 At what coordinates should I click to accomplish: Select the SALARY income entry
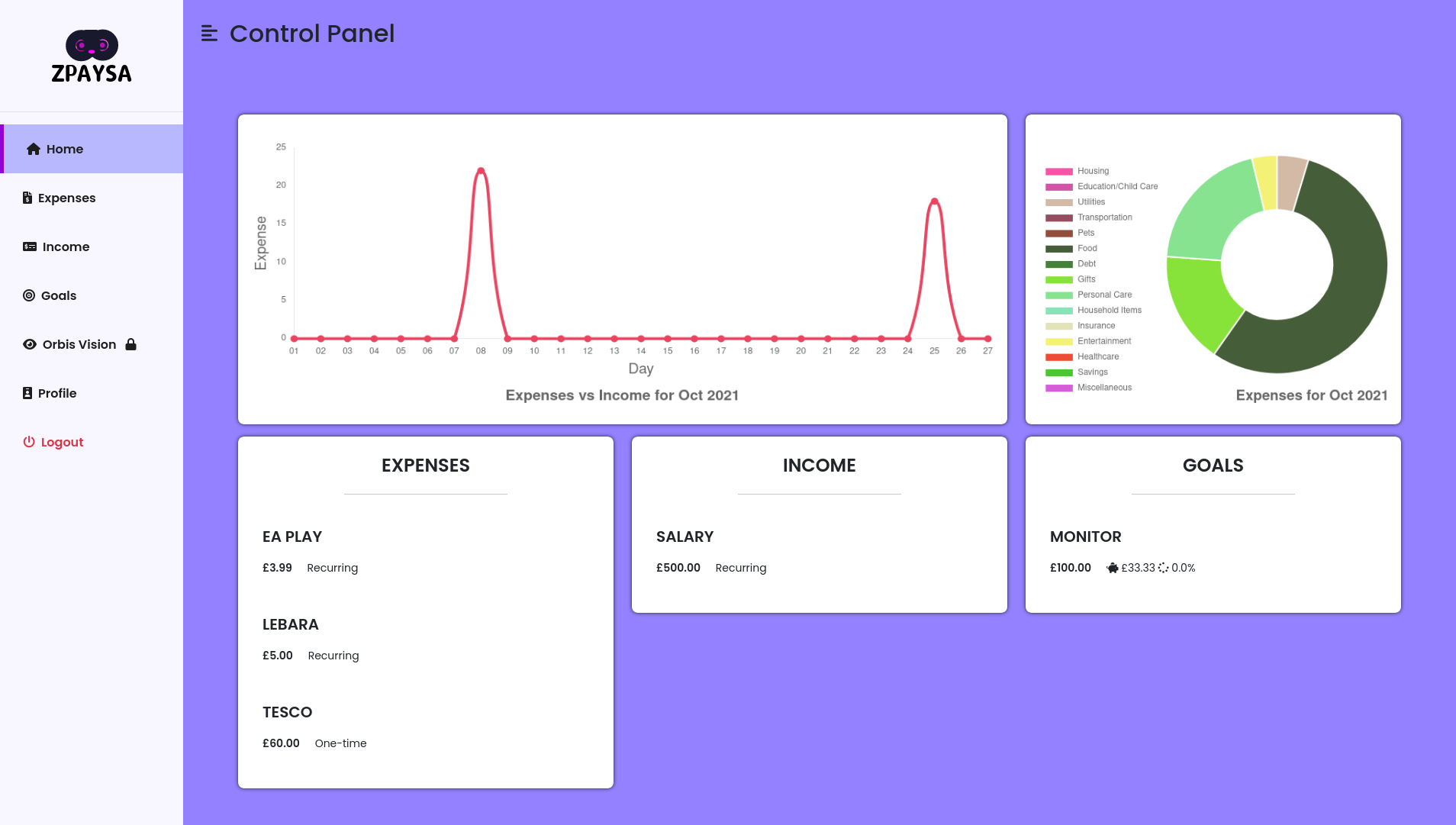click(820, 552)
